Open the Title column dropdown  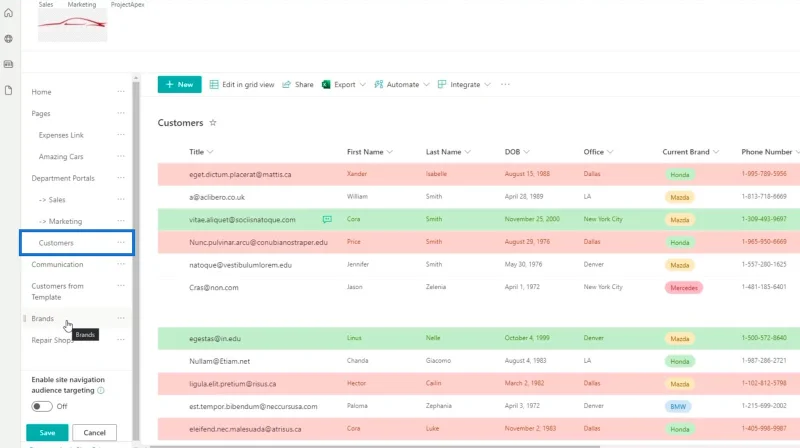pos(210,152)
